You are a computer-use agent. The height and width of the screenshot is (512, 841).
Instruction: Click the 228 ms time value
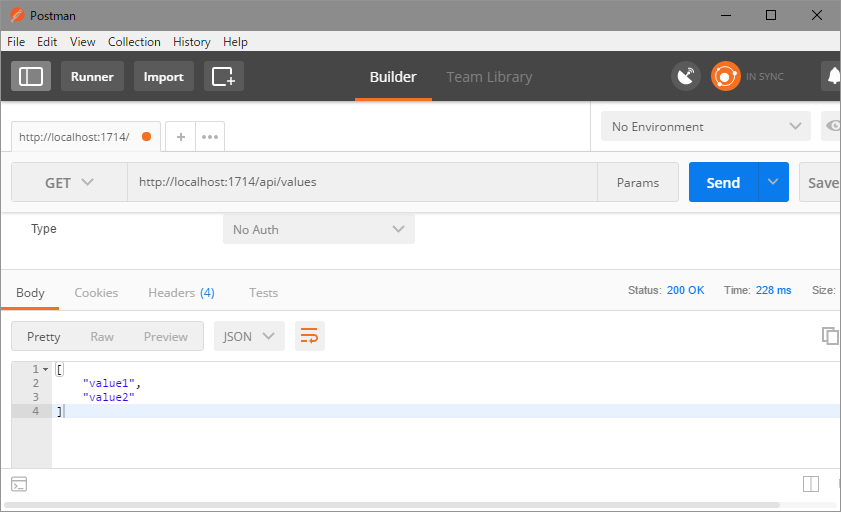coord(773,290)
